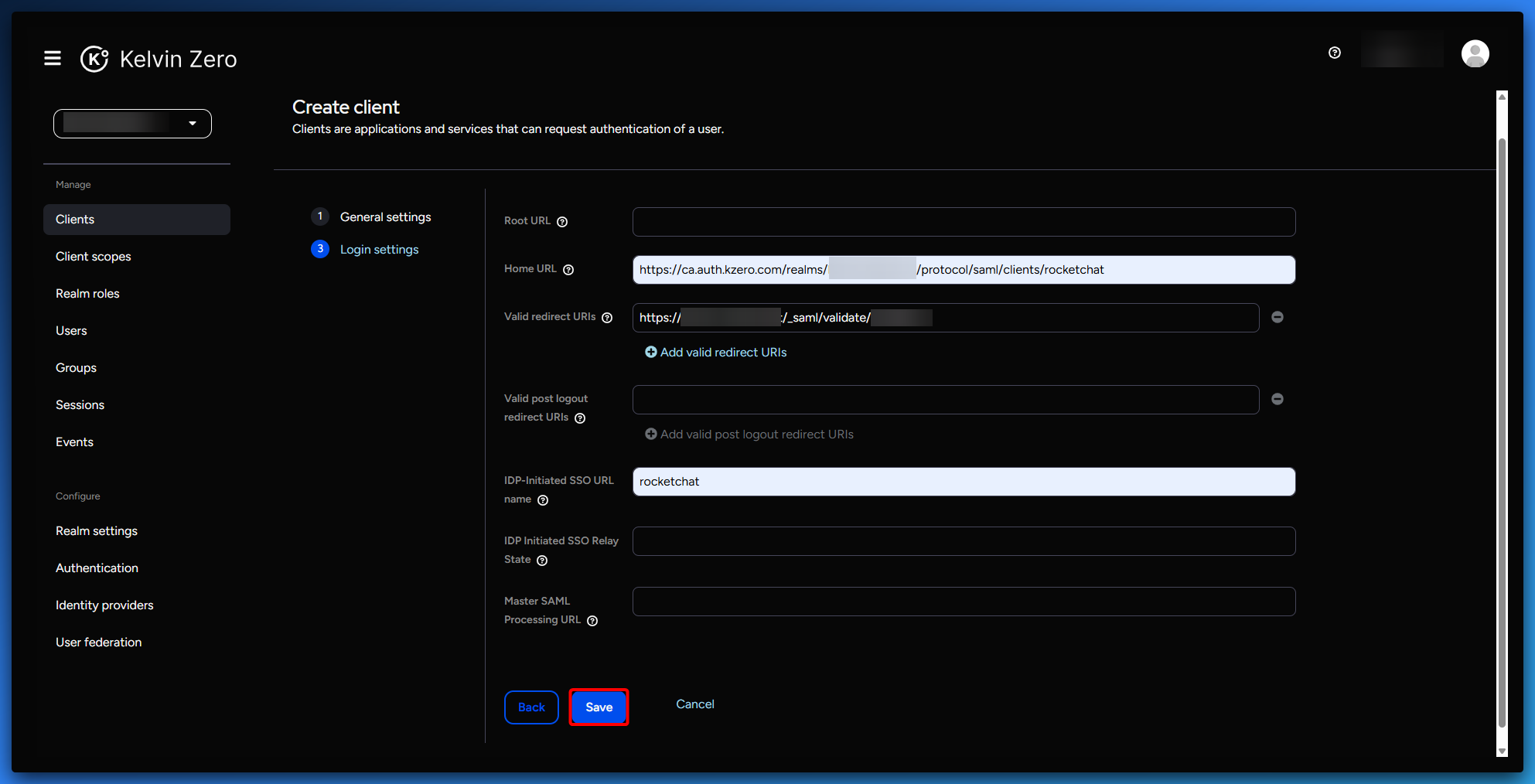Click the Kelvin Zero logo icon

pyautogui.click(x=94, y=59)
